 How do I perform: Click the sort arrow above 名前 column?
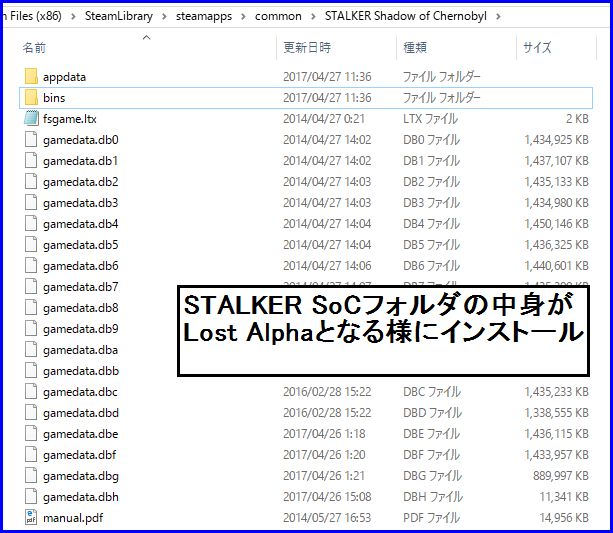[147, 37]
